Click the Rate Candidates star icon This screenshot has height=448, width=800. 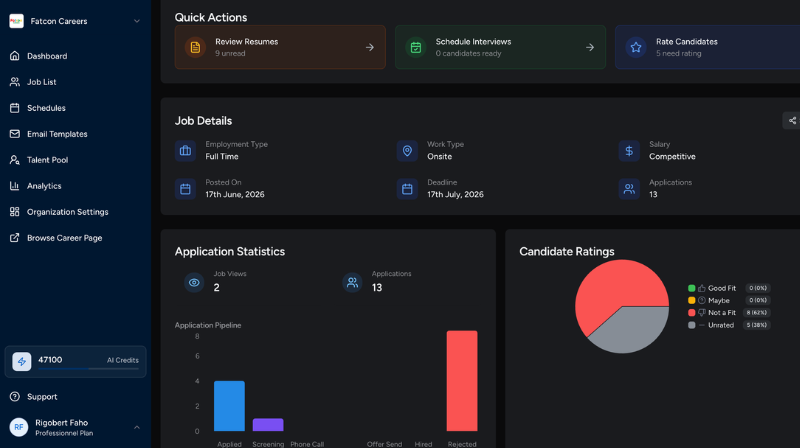click(x=636, y=47)
